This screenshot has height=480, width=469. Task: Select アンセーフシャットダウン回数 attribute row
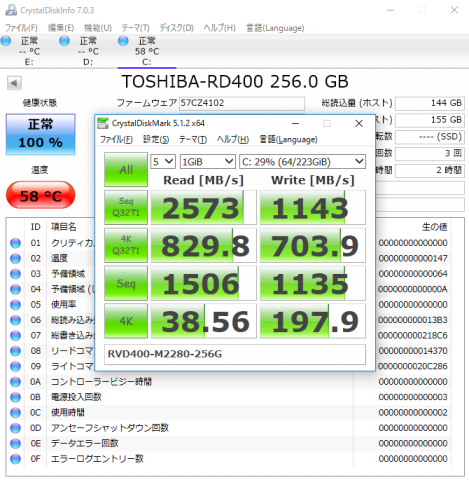[230, 428]
